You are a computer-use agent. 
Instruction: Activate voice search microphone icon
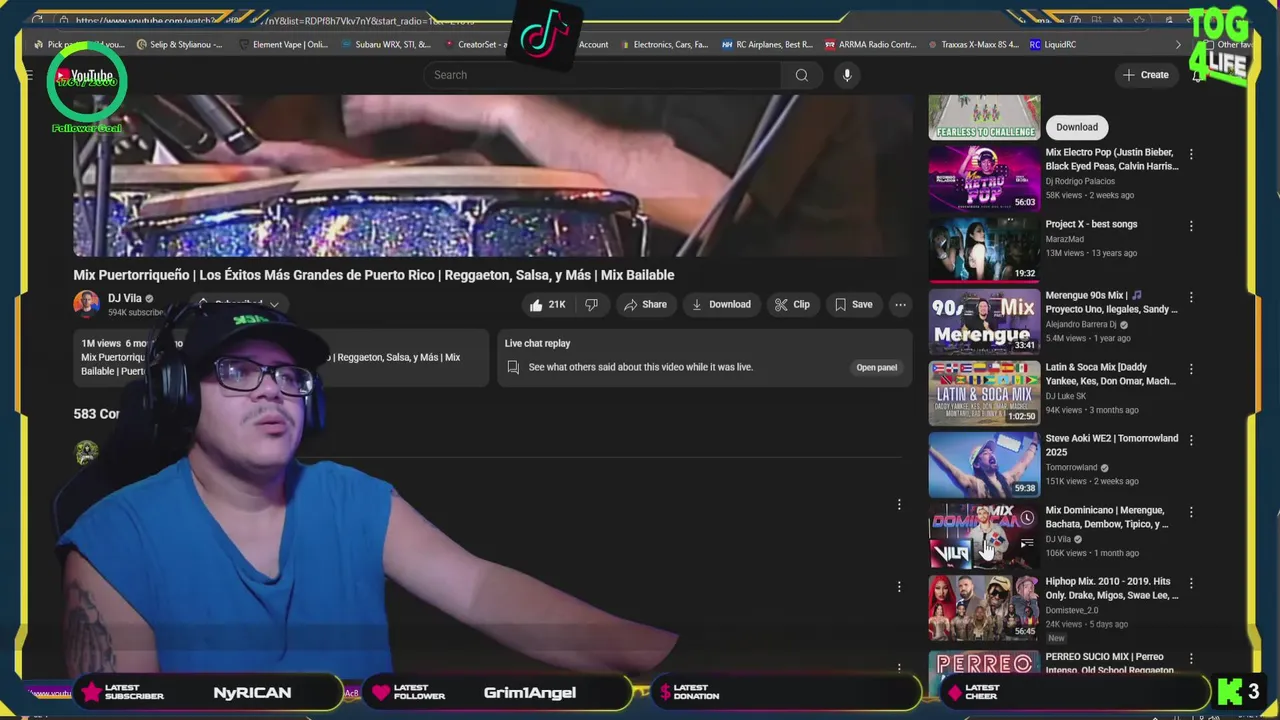847,75
